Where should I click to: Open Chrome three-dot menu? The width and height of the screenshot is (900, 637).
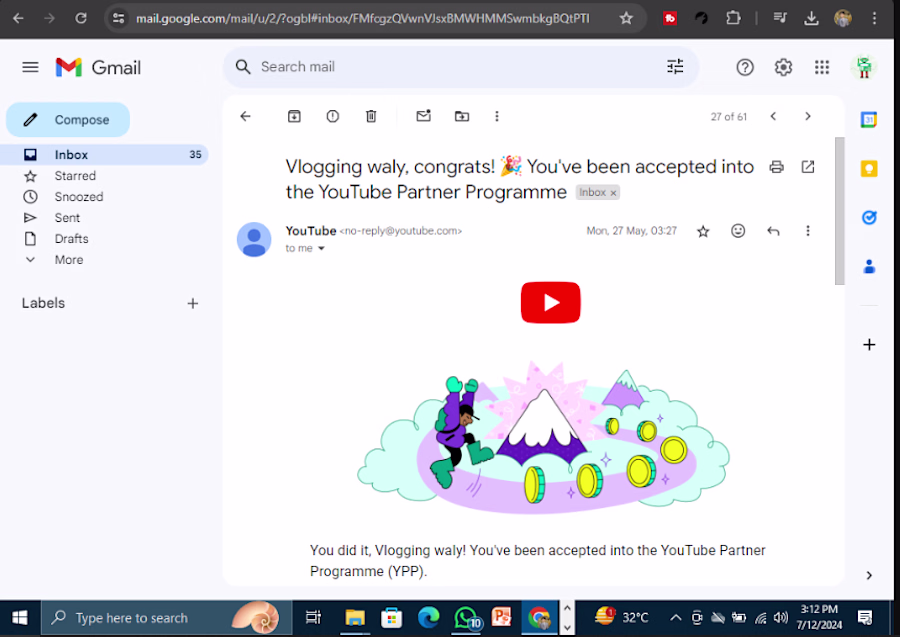pos(874,18)
